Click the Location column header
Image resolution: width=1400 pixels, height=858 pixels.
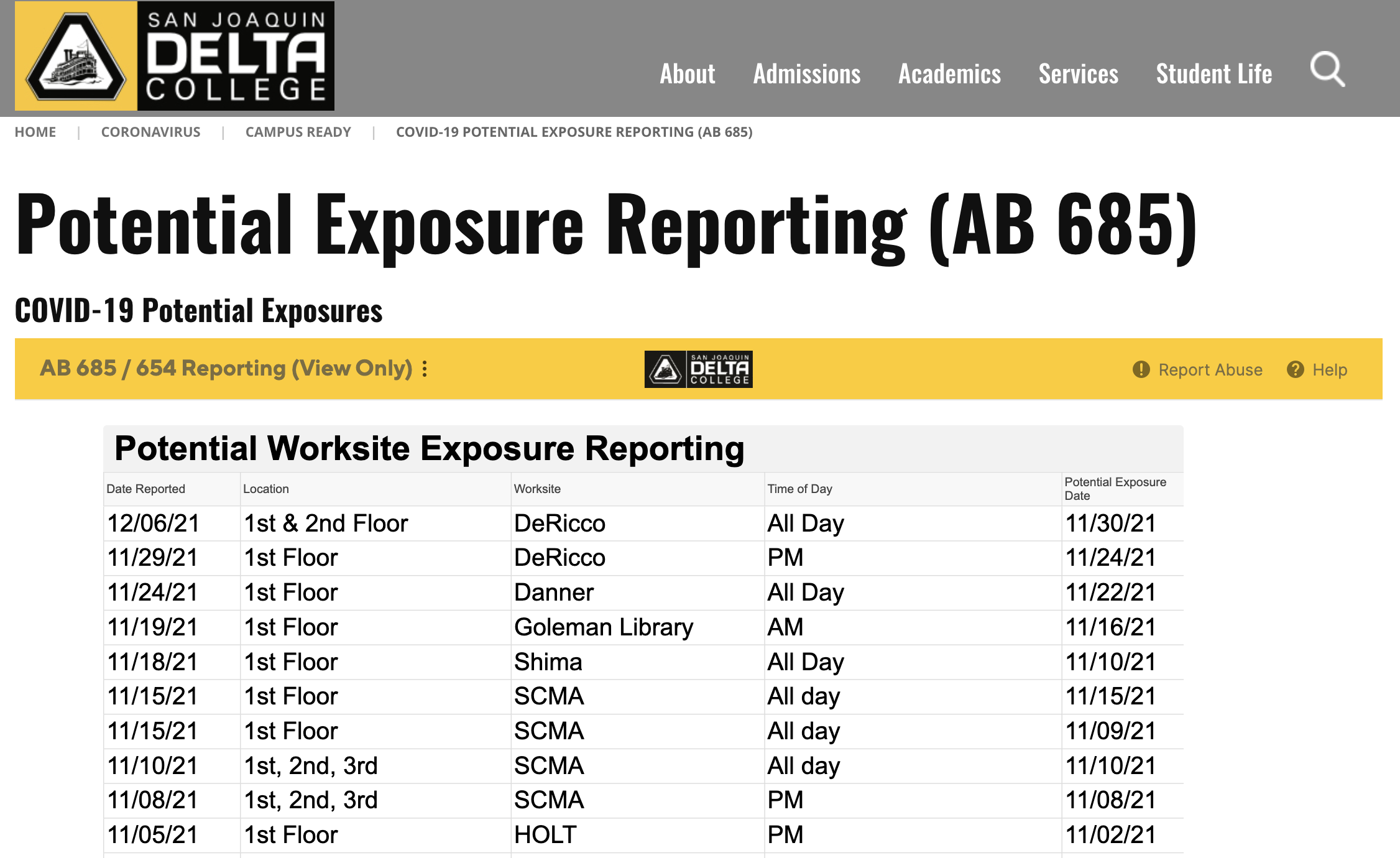pos(375,489)
